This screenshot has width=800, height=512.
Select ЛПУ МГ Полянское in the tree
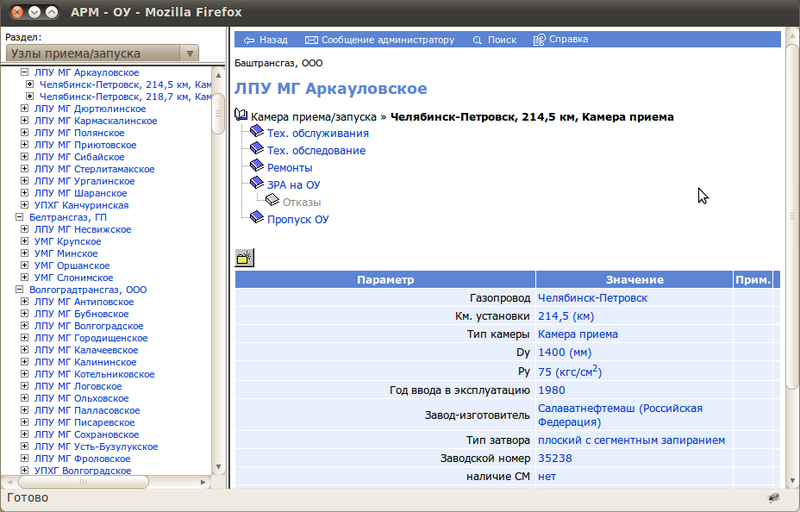tap(79, 133)
